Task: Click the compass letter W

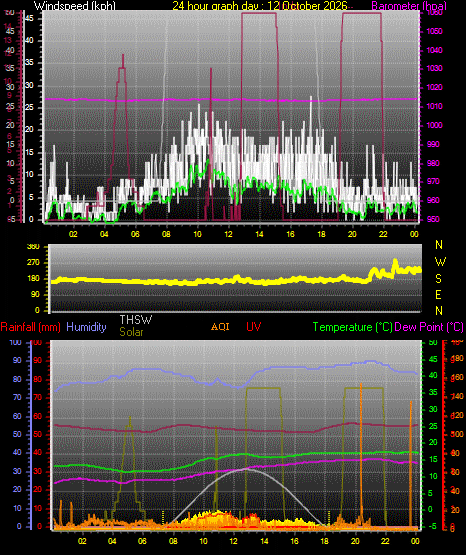Action: (x=440, y=262)
